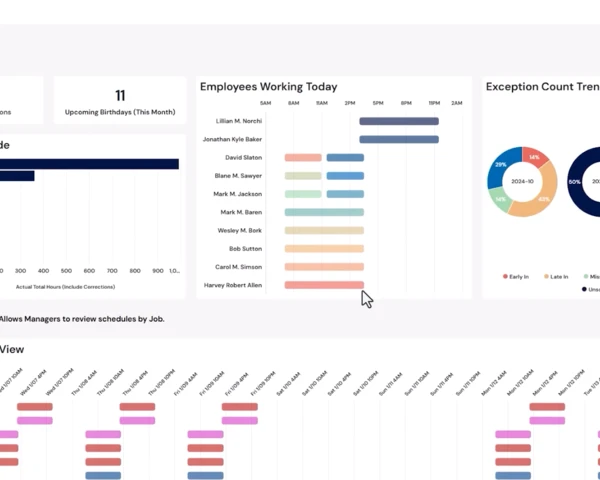The width and height of the screenshot is (600, 480).
Task: Click David Slaton's salmon morning shift bar
Action: pos(303,158)
